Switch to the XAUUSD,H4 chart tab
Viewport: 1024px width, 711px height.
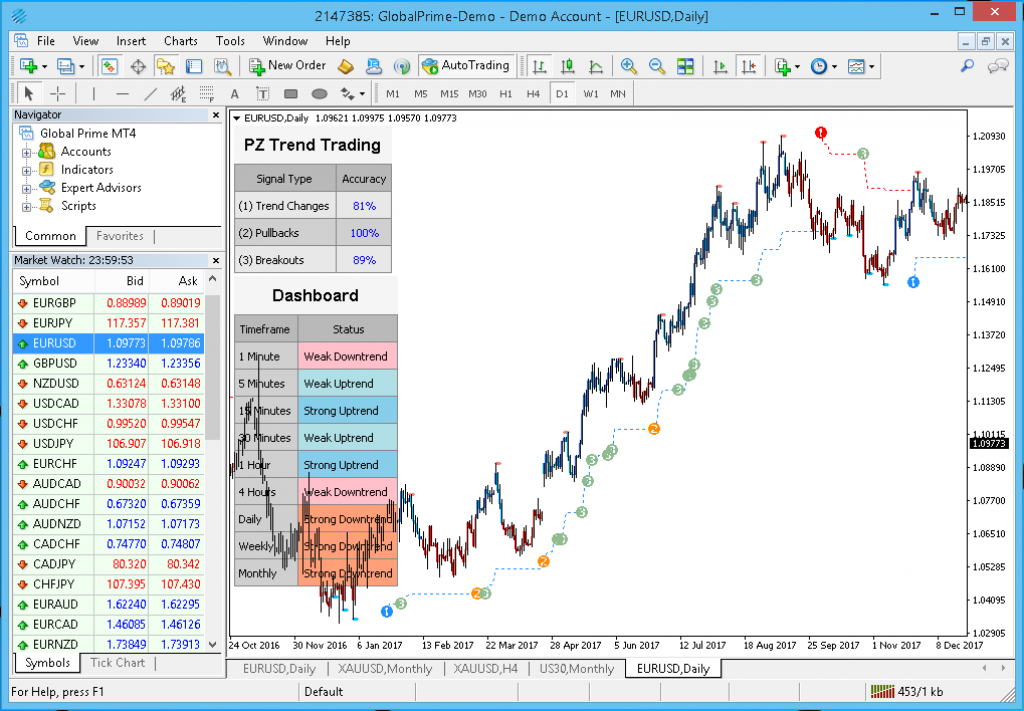[x=484, y=669]
